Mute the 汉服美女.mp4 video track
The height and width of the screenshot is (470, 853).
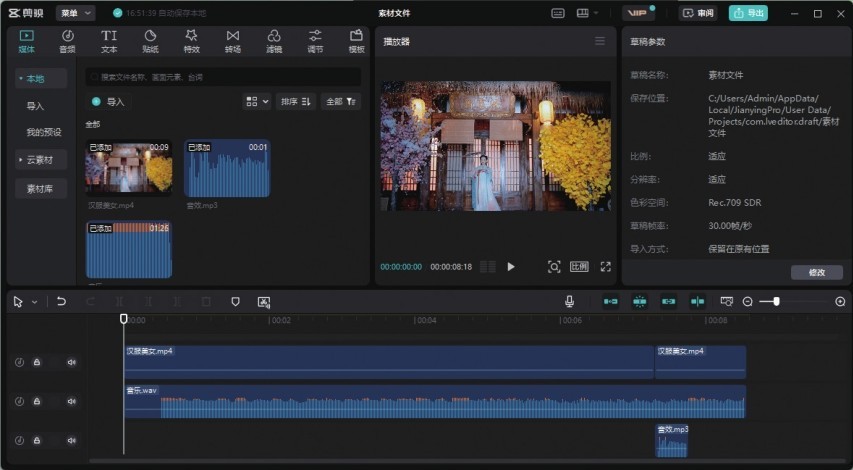71,362
